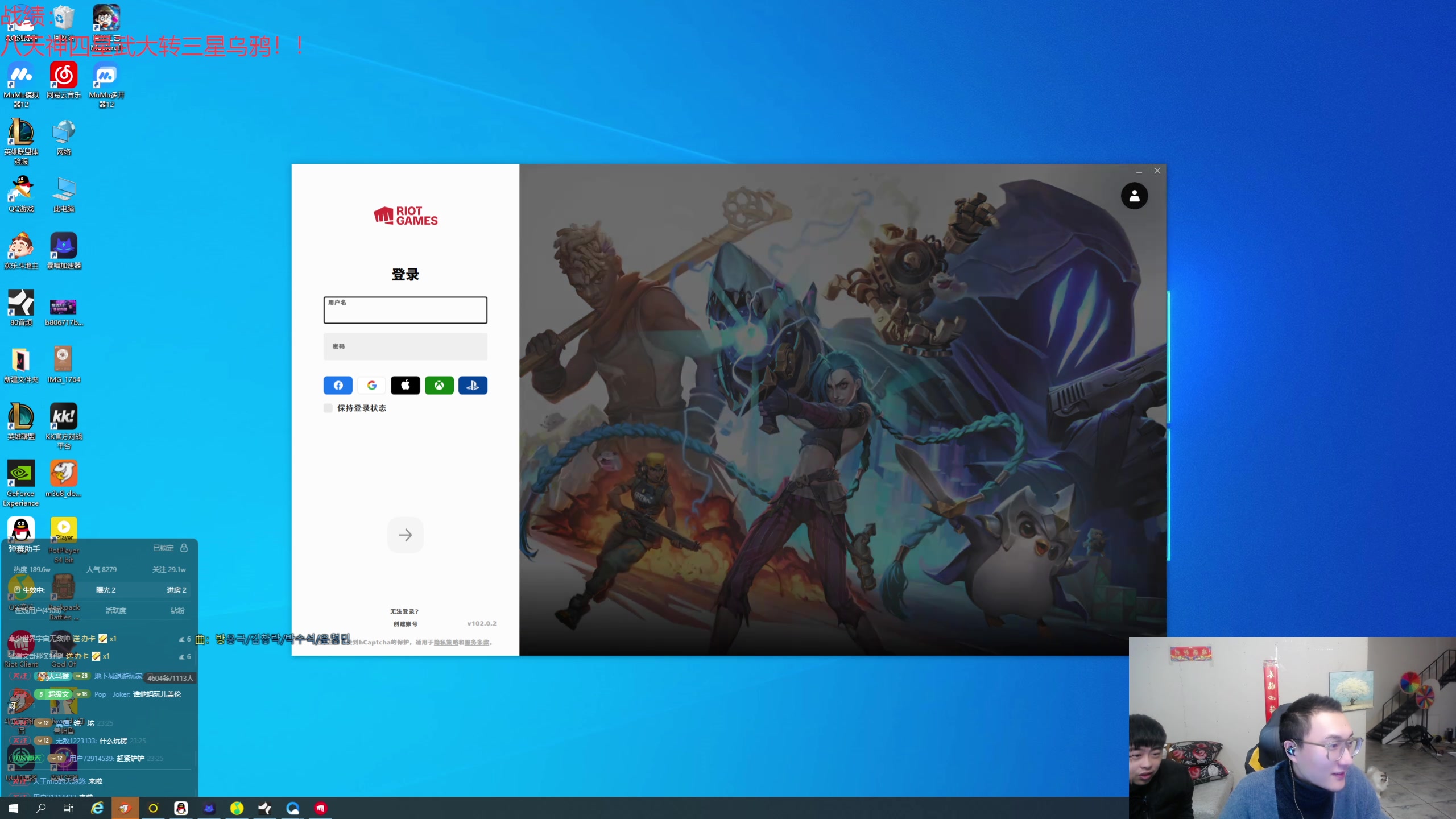Image resolution: width=1456 pixels, height=819 pixels.
Task: Open the 无法登录? help link
Action: [404, 611]
